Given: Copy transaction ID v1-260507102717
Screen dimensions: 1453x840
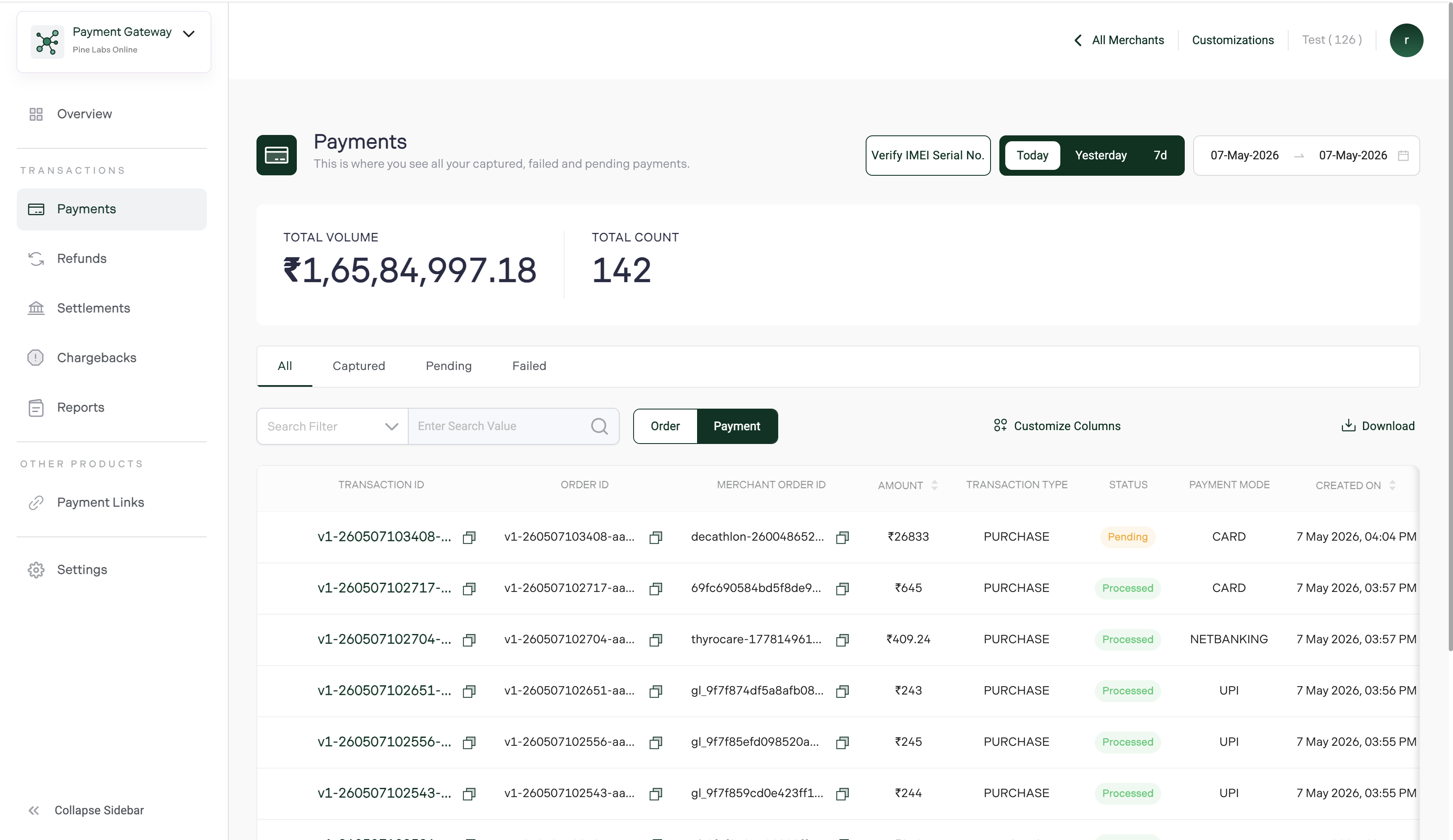Looking at the screenshot, I should pyautogui.click(x=469, y=589).
